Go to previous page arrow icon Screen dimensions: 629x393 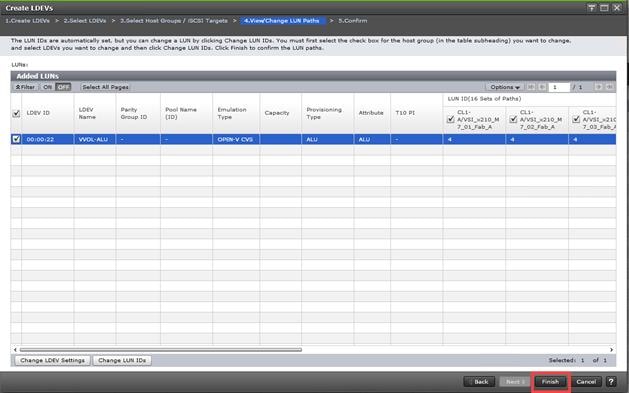point(542,87)
